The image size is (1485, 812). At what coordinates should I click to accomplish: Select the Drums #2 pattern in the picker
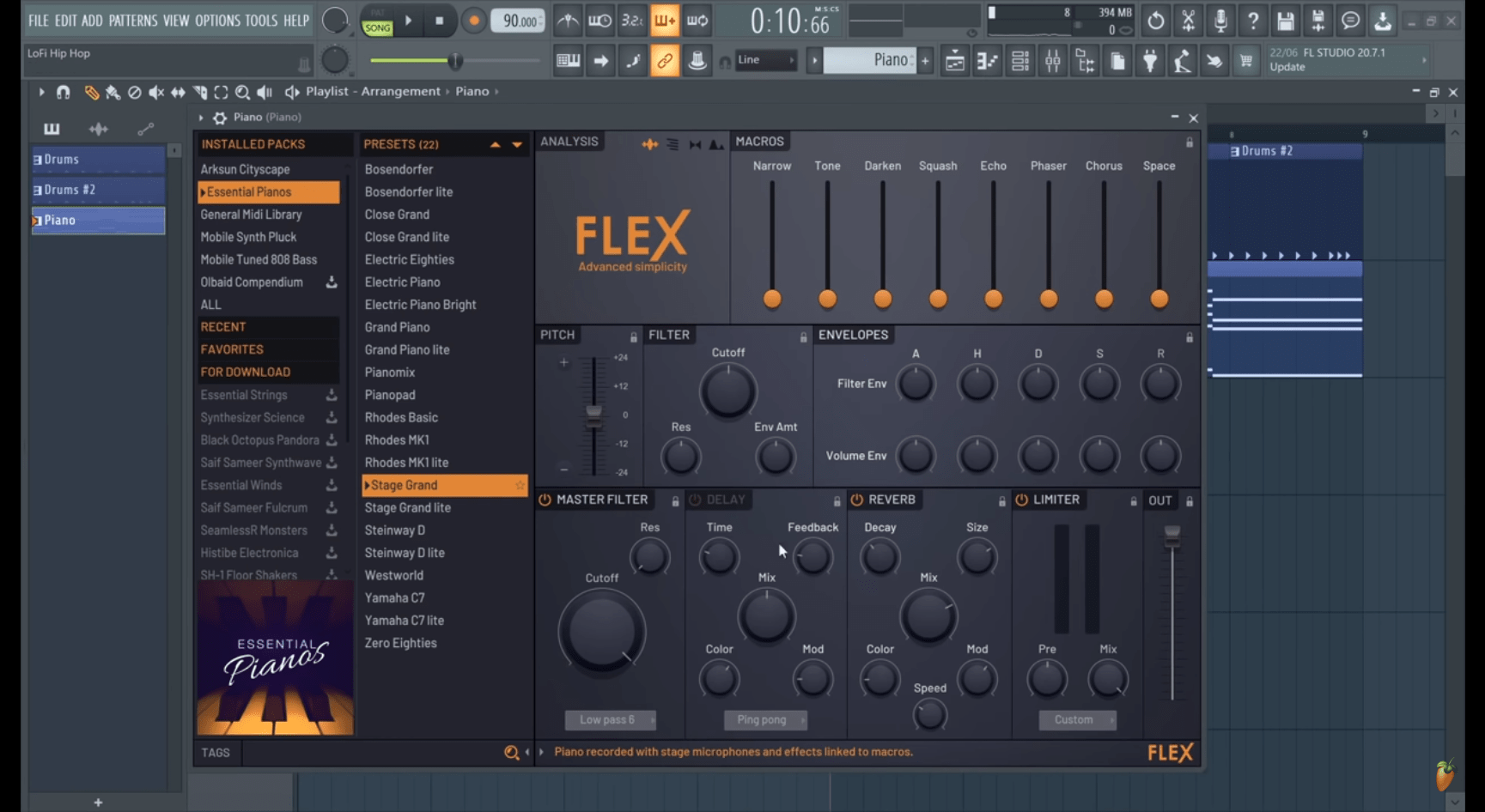click(x=98, y=190)
